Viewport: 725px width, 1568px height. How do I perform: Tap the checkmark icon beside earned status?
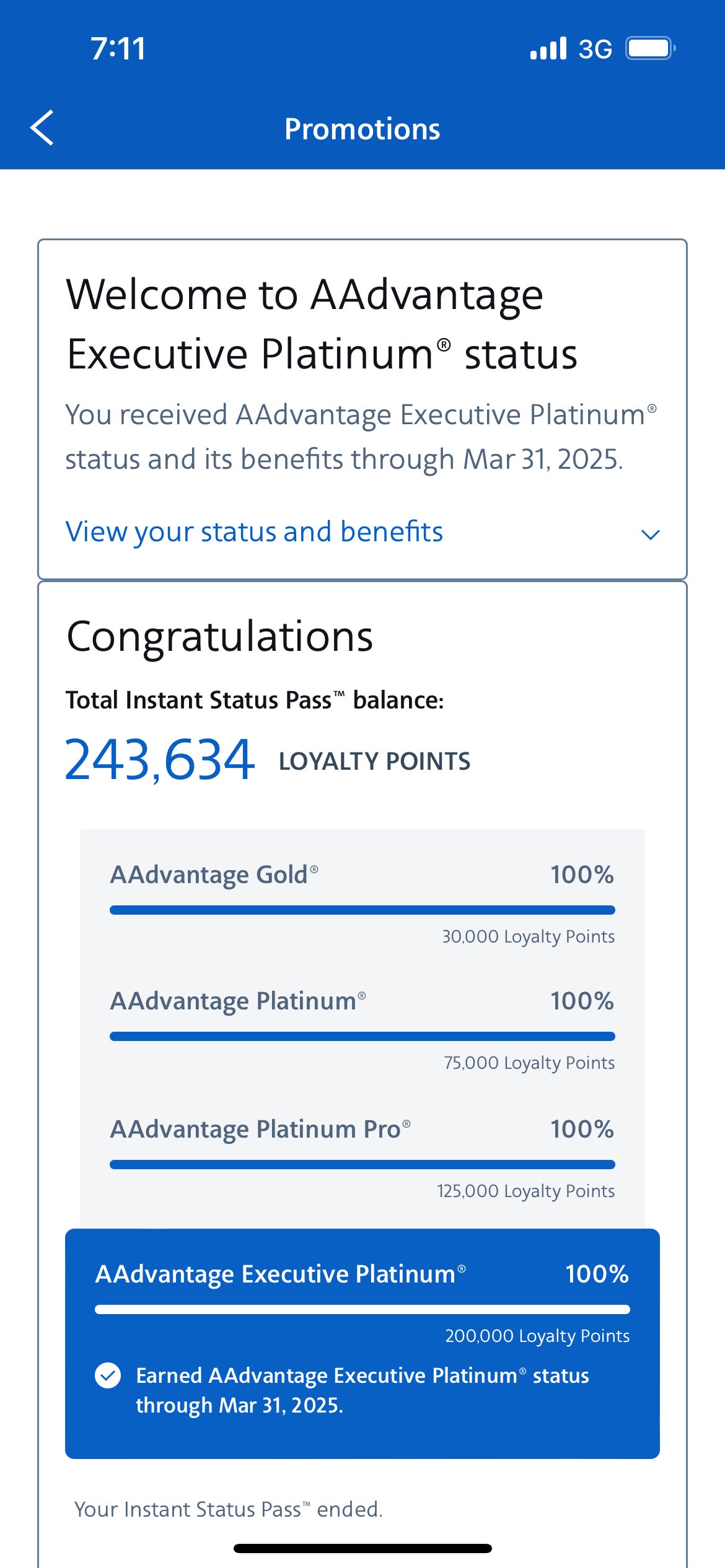[110, 1375]
